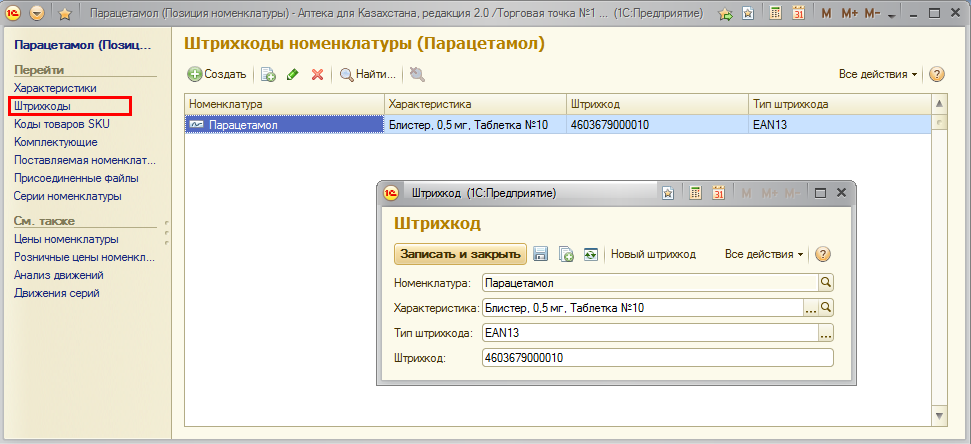Click help question icon in Штрихкод dialog
The width and height of the screenshot is (971, 444).
coord(824,254)
